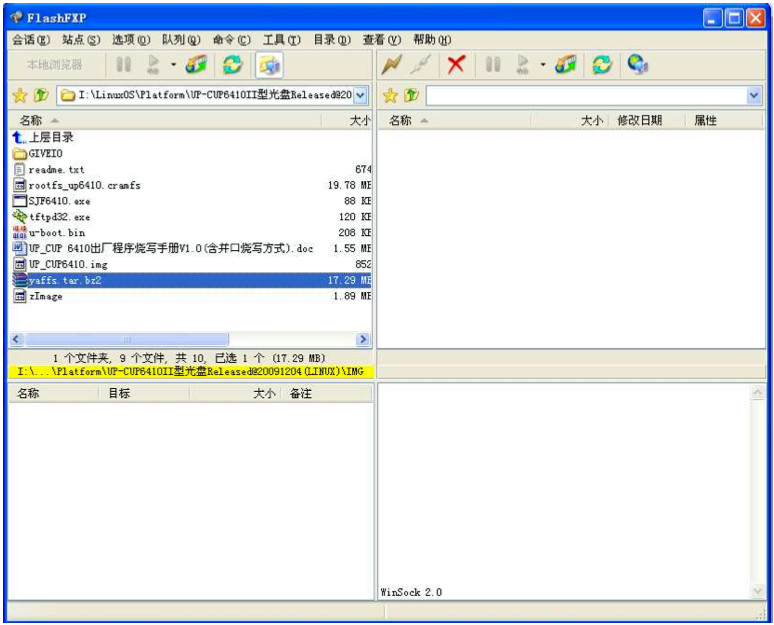Screen dimensions: 774x625
Task: Click the local pane transfer queue play icon
Action: coord(154,64)
